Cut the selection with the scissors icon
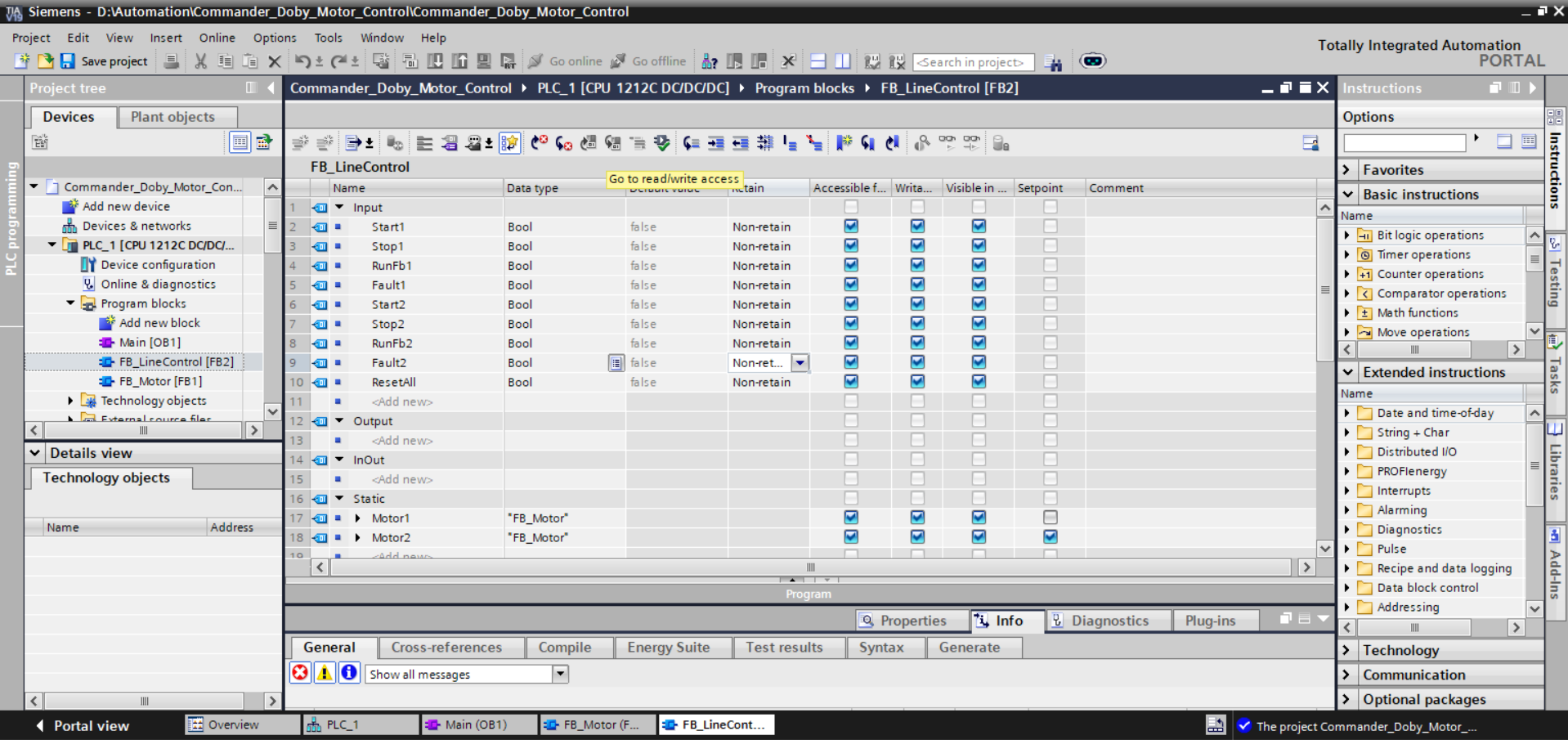 (x=200, y=61)
